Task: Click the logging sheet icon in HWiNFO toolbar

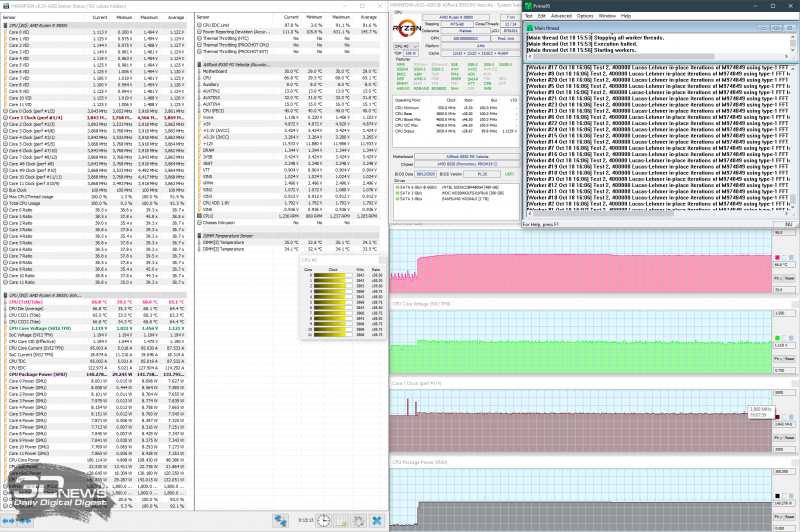Action: pos(341,520)
